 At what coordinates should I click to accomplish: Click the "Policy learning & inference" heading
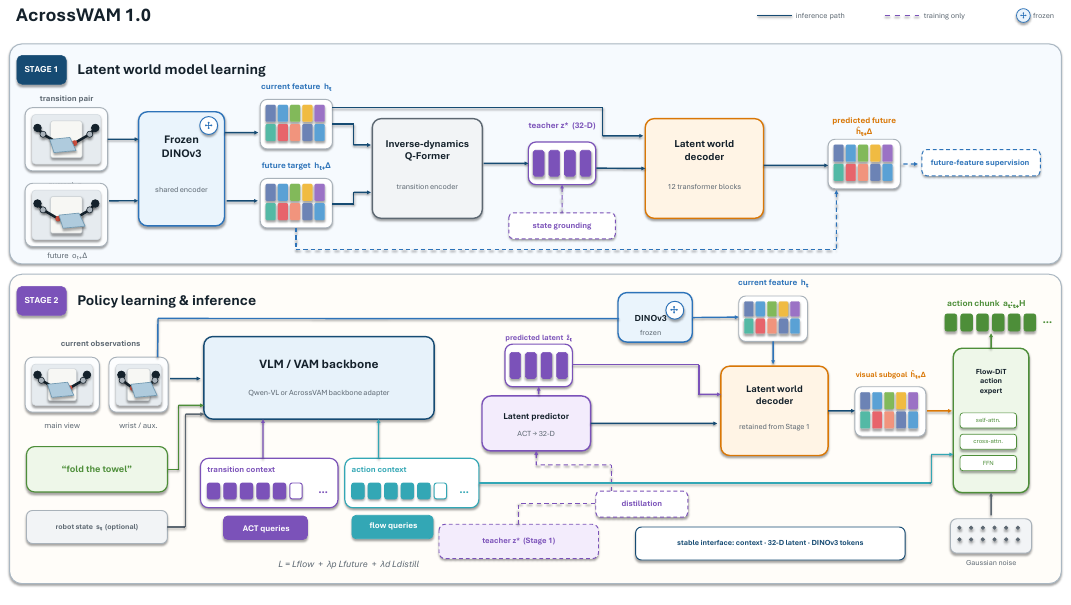[x=167, y=300]
